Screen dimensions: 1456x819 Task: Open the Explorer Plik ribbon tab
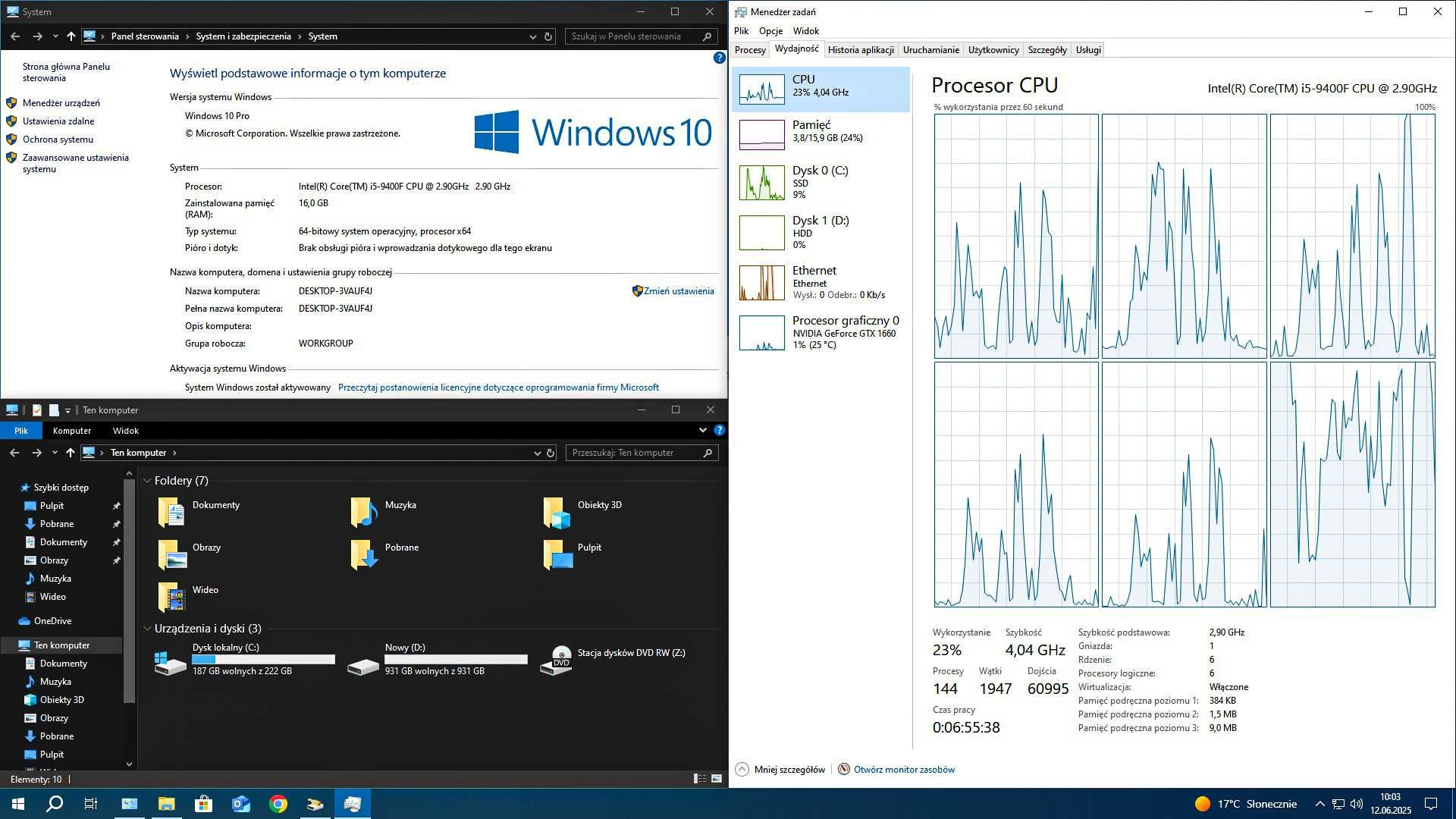[21, 431]
